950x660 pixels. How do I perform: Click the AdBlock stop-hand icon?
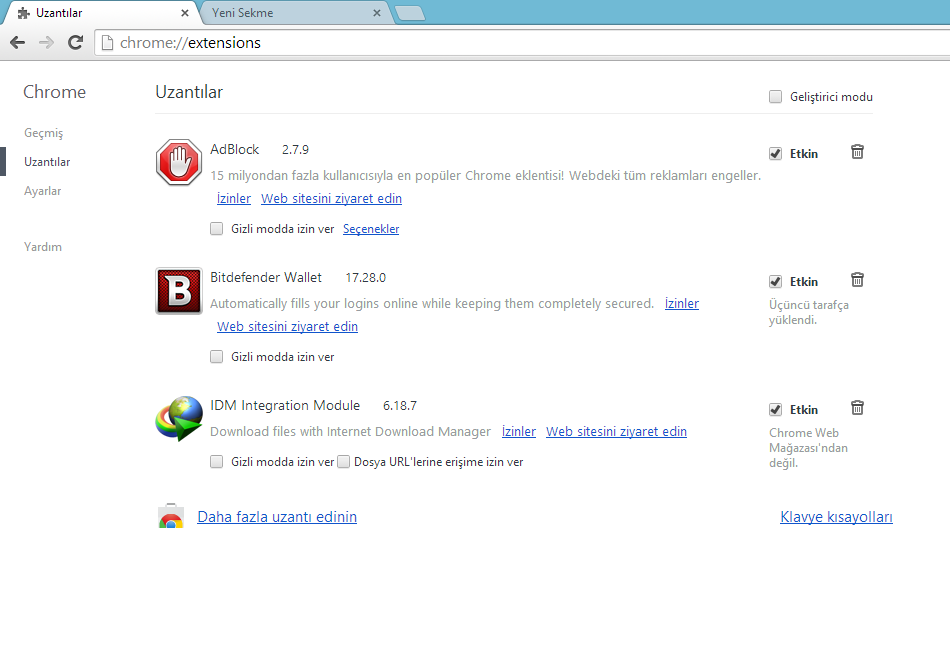pyautogui.click(x=179, y=162)
